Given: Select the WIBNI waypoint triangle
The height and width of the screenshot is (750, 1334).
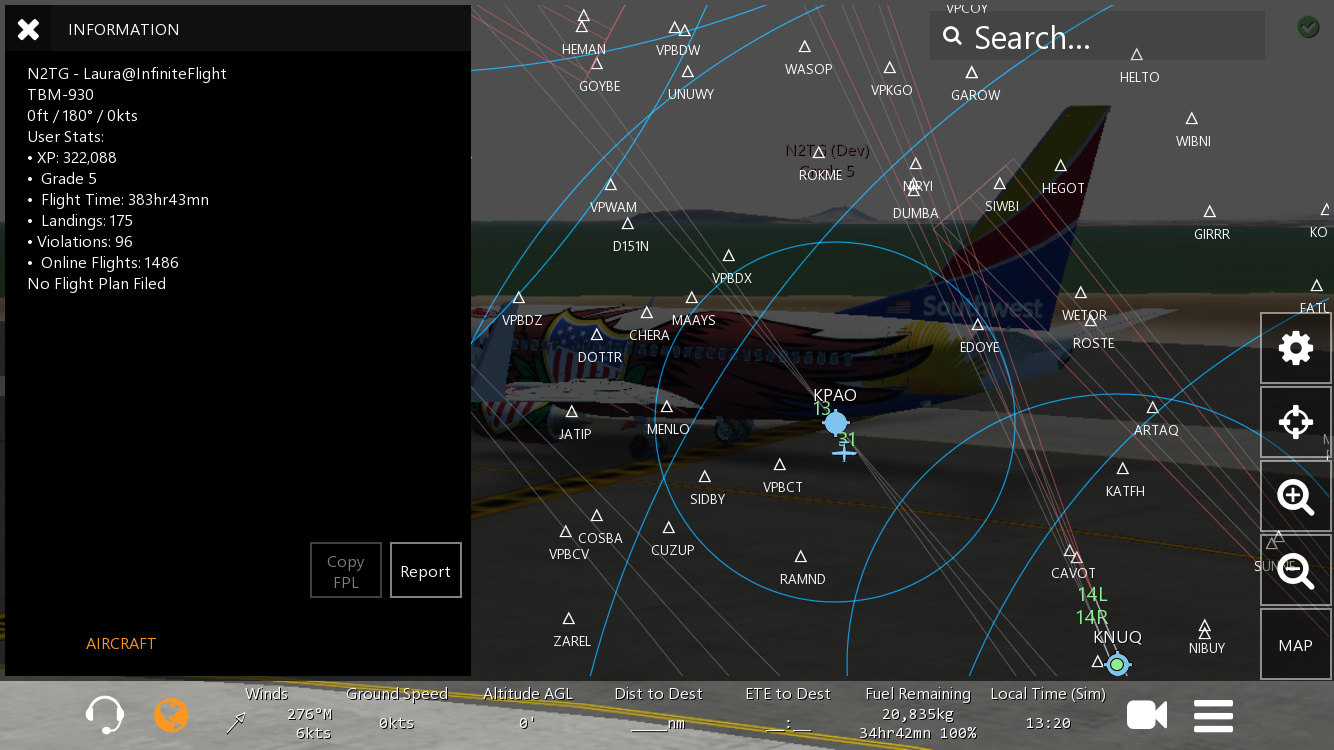Looking at the screenshot, I should [1192, 118].
